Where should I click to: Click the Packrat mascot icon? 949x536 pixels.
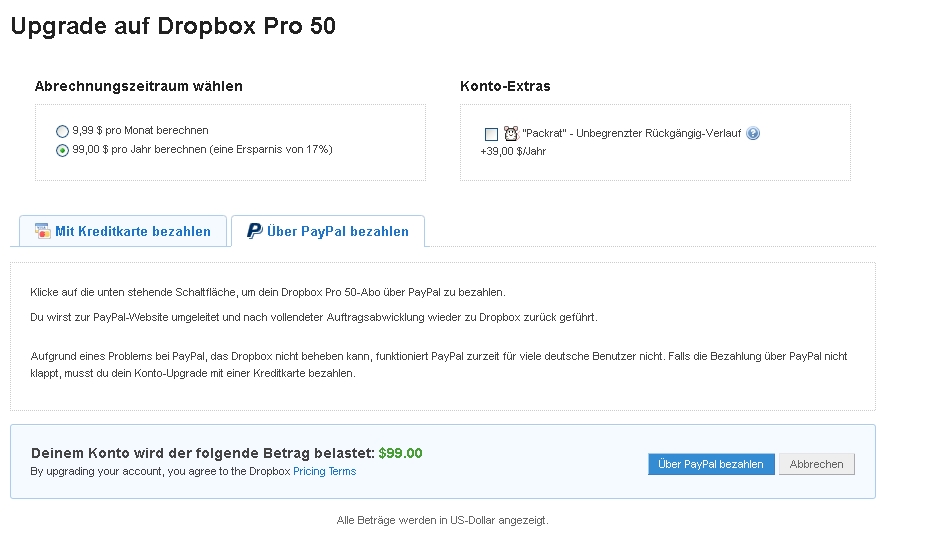[x=511, y=133]
